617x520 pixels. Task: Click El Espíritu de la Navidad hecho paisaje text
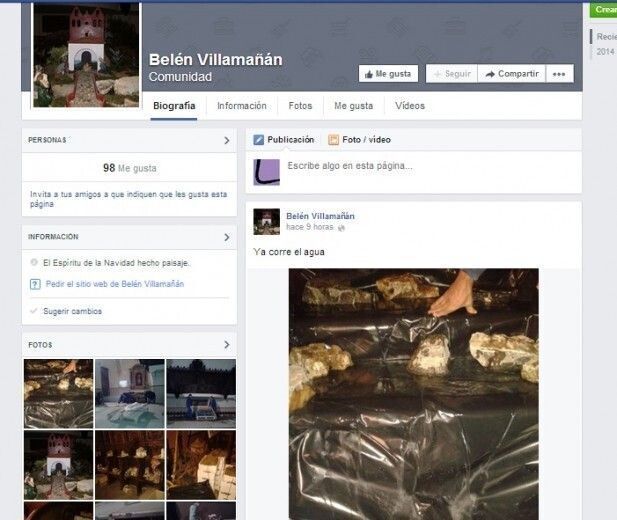pos(116,263)
